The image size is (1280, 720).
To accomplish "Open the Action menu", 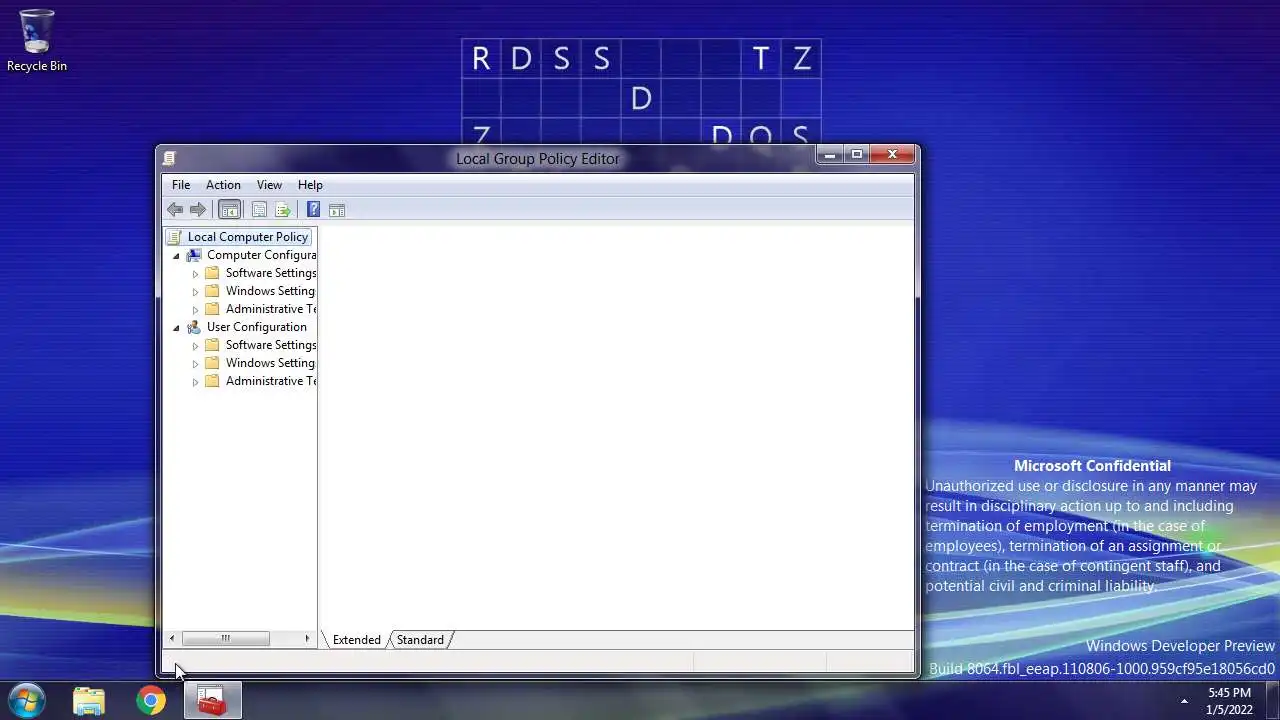I will (x=223, y=185).
